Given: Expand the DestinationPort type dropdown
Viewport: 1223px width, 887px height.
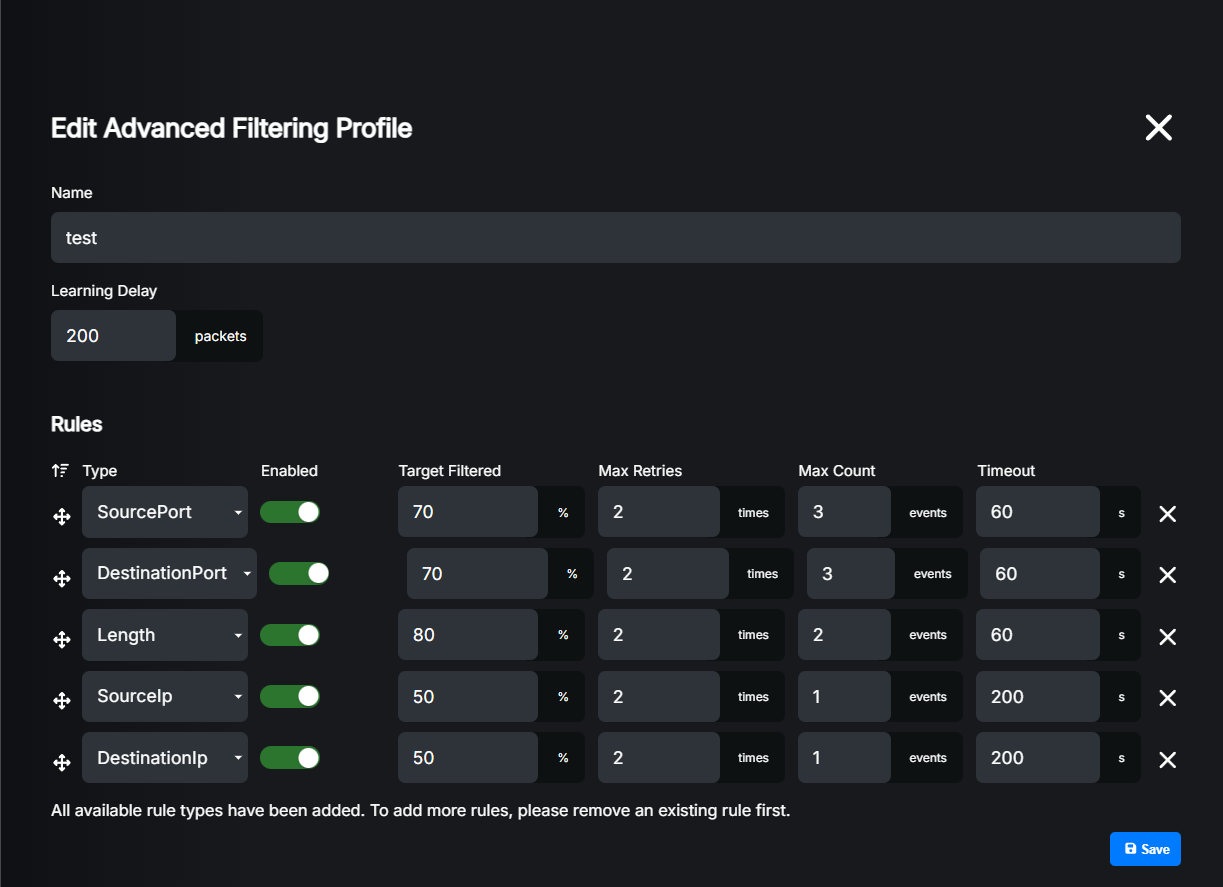Looking at the screenshot, I should click(169, 573).
